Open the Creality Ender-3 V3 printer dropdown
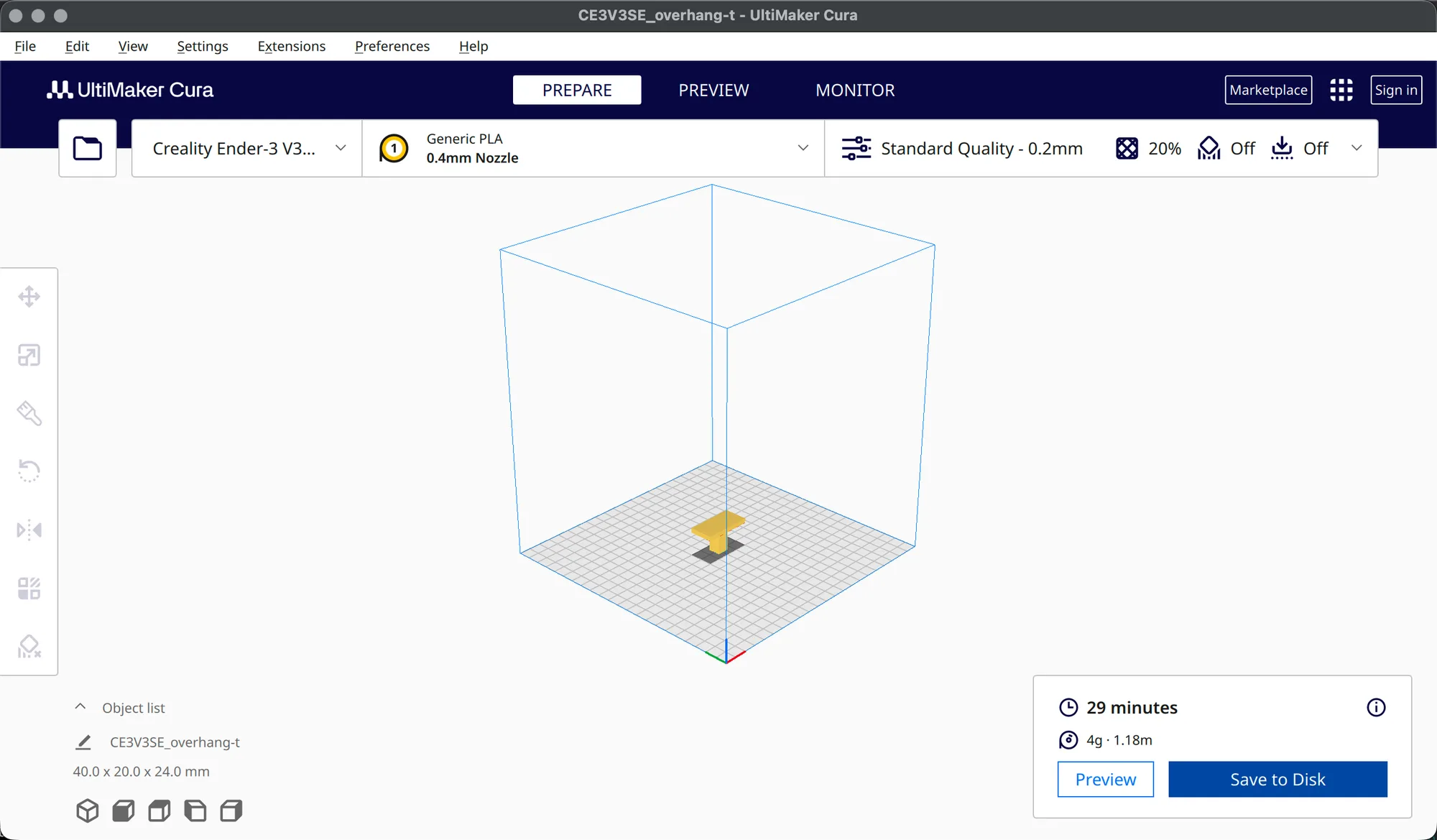Viewport: 1437px width, 840px height. (x=247, y=148)
